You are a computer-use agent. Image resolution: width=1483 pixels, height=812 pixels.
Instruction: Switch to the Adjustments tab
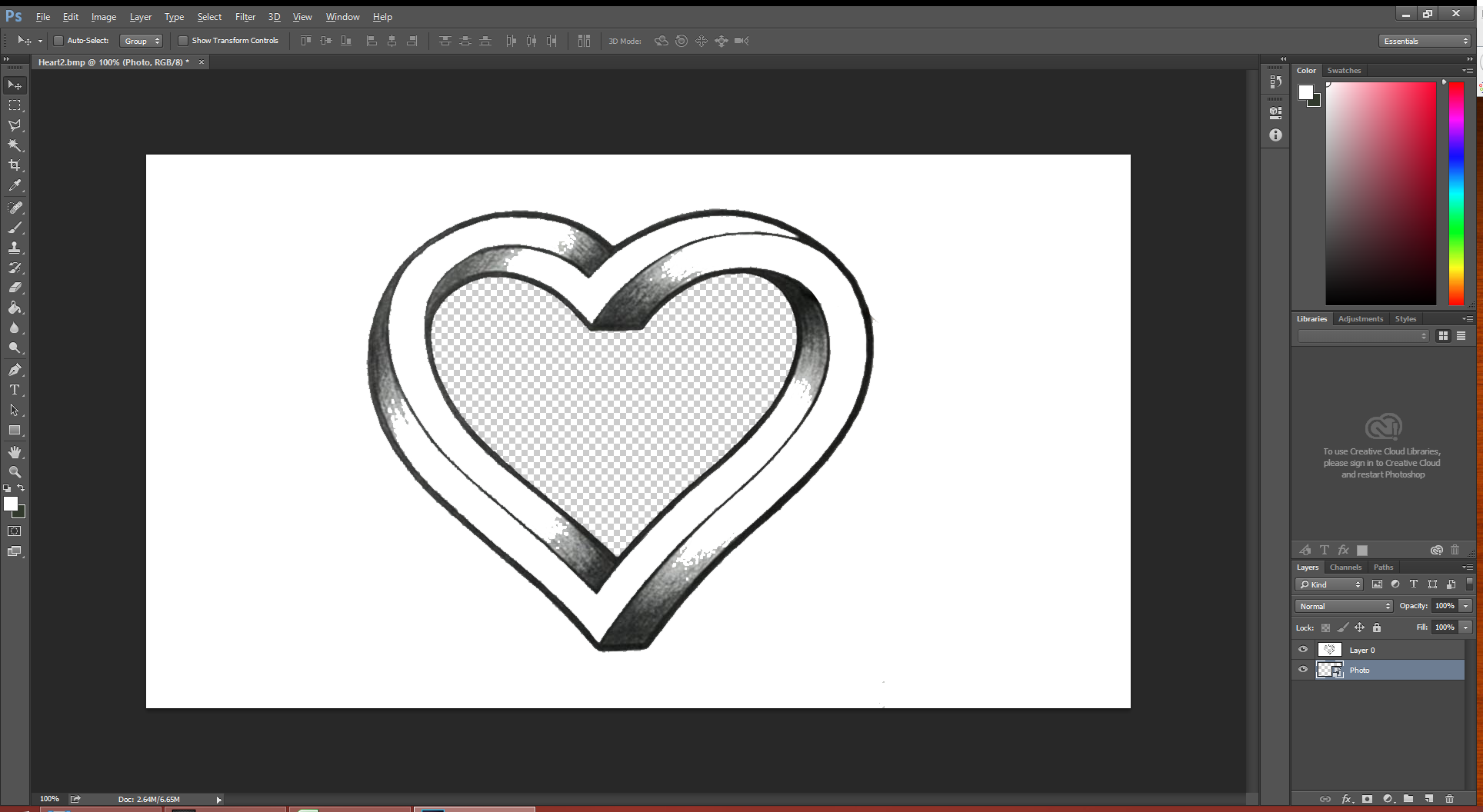[1360, 318]
